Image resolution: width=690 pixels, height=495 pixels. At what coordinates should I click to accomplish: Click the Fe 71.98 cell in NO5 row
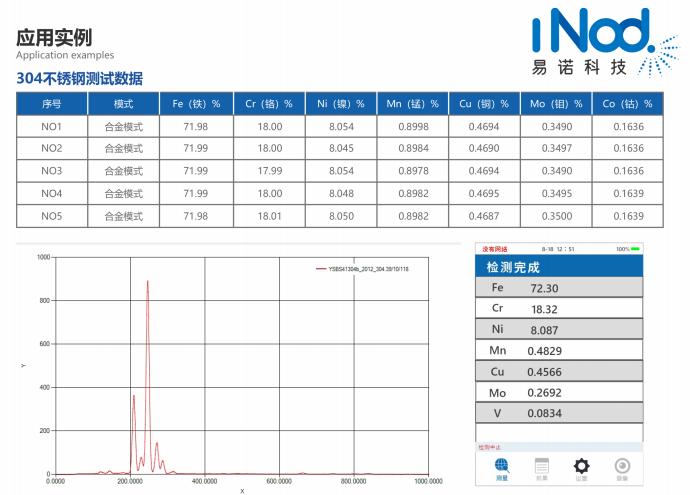(196, 216)
